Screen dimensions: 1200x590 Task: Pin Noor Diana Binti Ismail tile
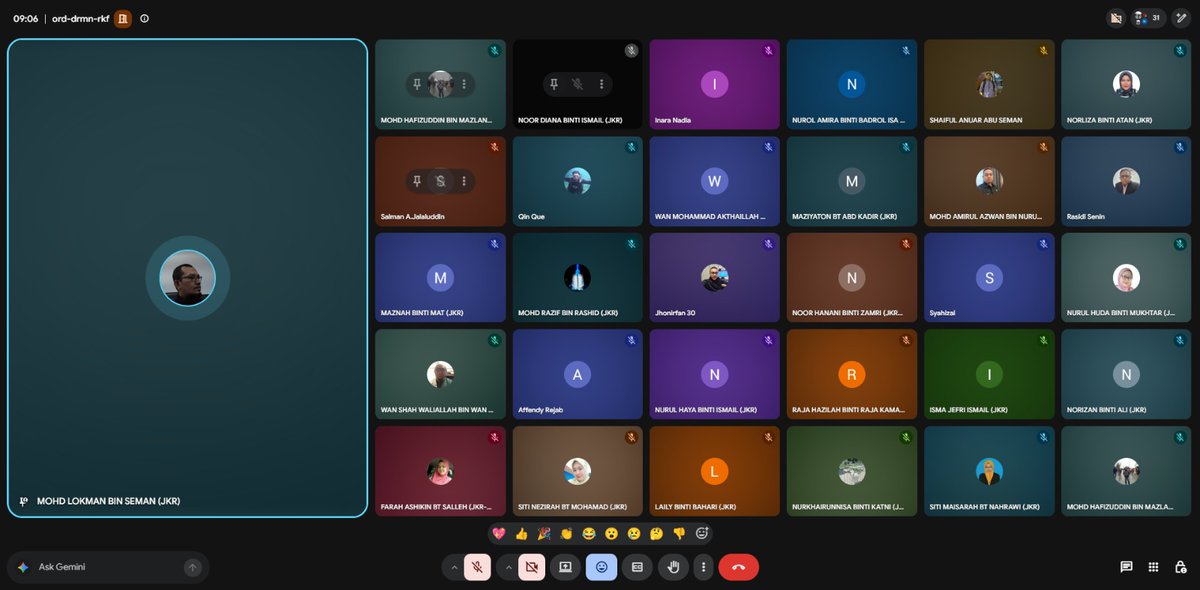[x=554, y=84]
